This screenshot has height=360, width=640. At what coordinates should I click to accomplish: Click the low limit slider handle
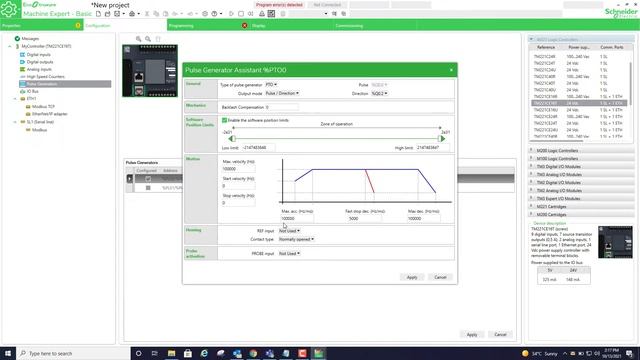coord(232,139)
